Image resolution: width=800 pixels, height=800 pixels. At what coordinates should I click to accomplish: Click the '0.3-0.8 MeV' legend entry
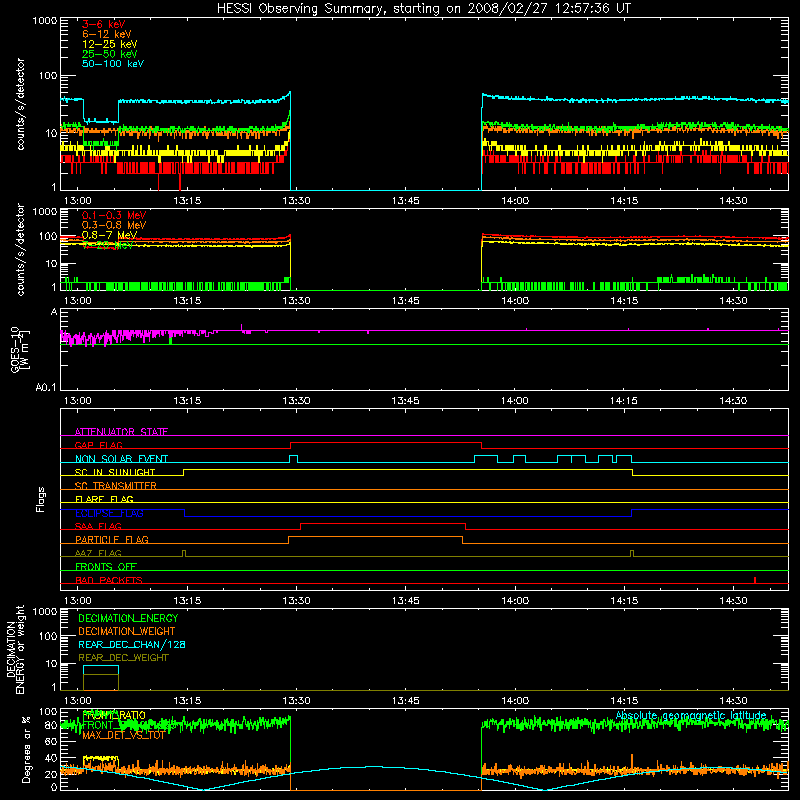pyautogui.click(x=114, y=225)
